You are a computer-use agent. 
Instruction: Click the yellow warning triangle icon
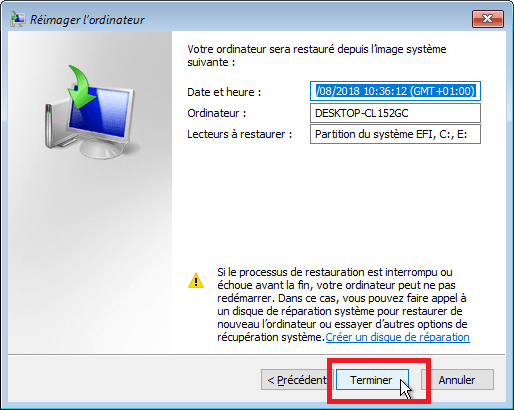click(196, 281)
